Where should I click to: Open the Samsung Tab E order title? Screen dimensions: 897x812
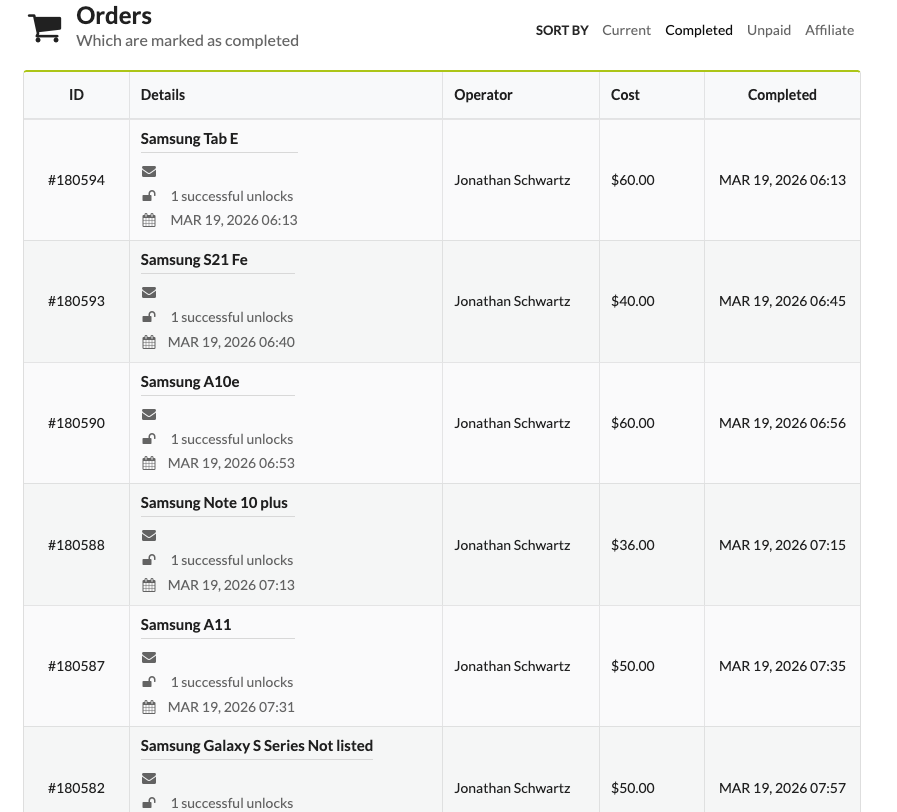[x=189, y=139]
